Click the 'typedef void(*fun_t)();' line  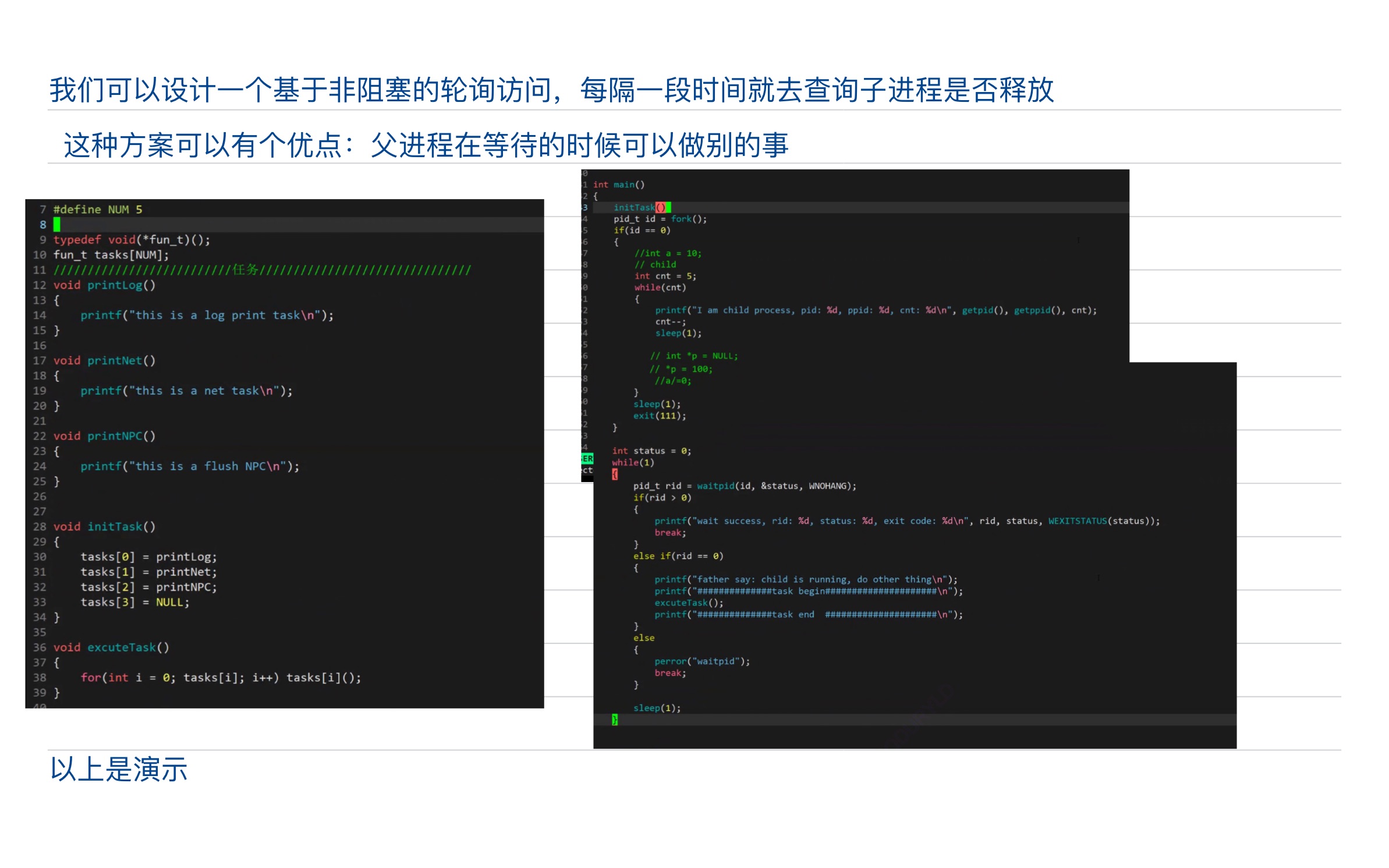click(132, 240)
